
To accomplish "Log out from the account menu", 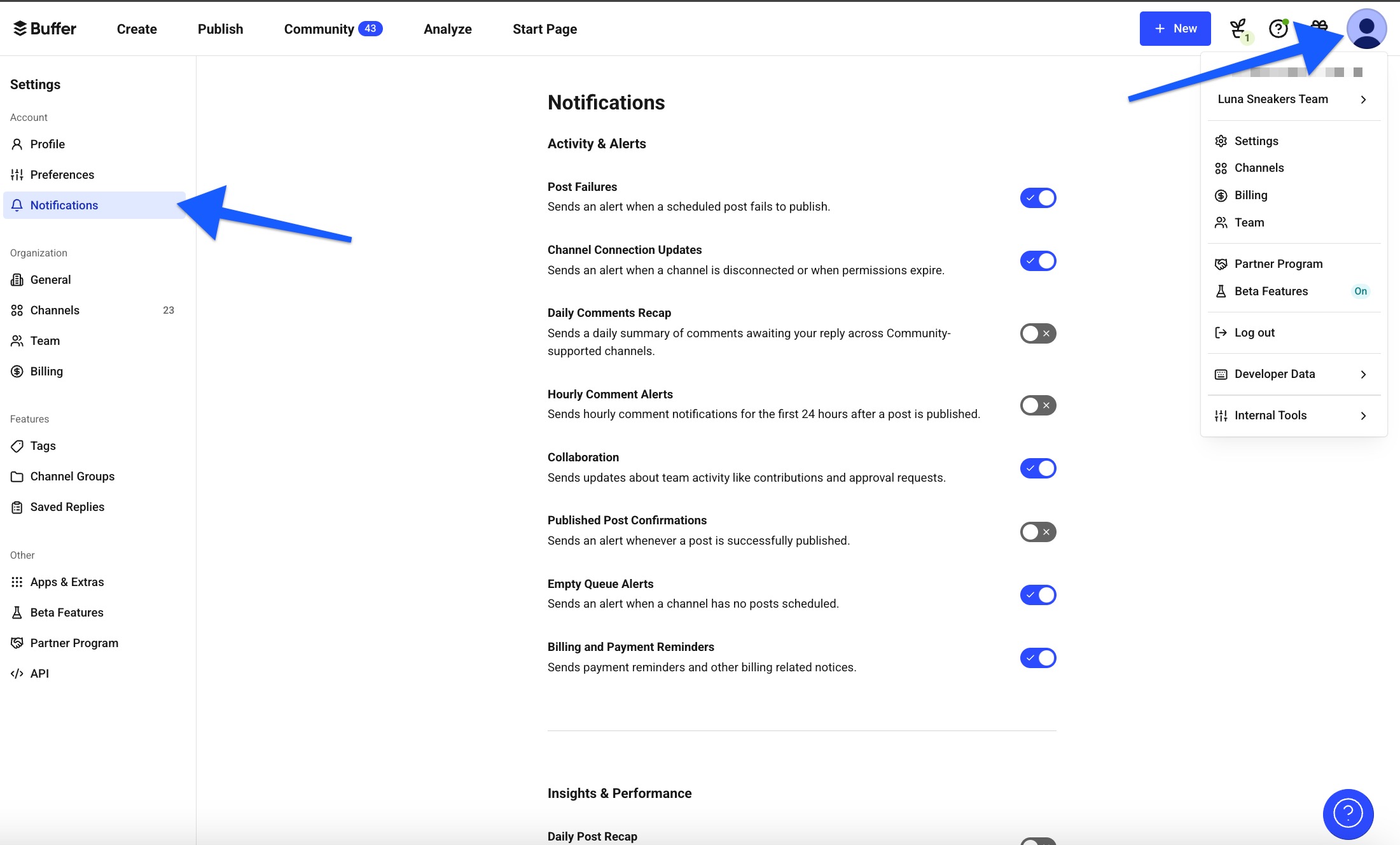I will [1253, 332].
